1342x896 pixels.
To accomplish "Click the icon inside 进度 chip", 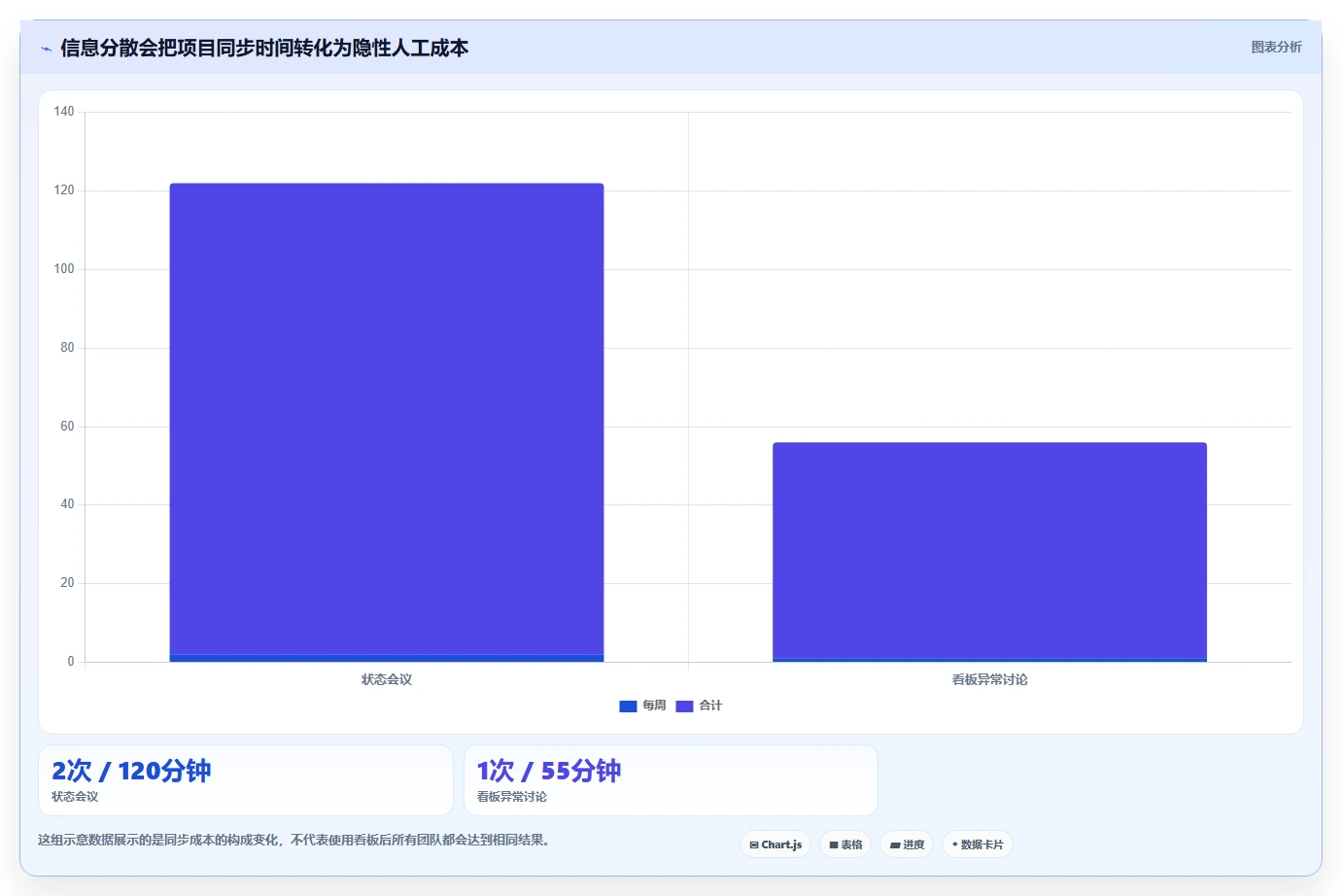I will 895,845.
